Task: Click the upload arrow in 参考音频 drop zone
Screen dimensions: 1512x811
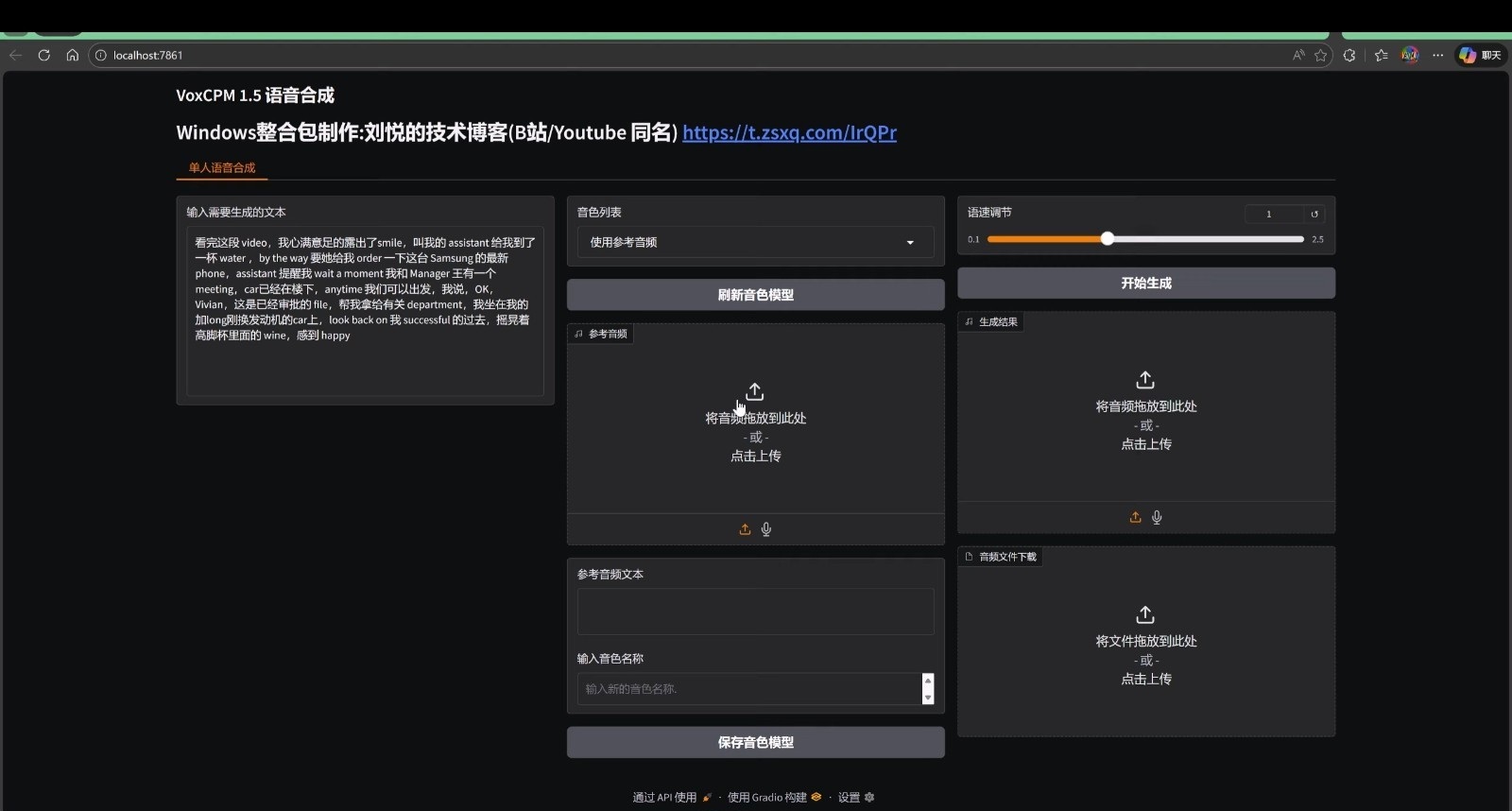Action: point(755,391)
